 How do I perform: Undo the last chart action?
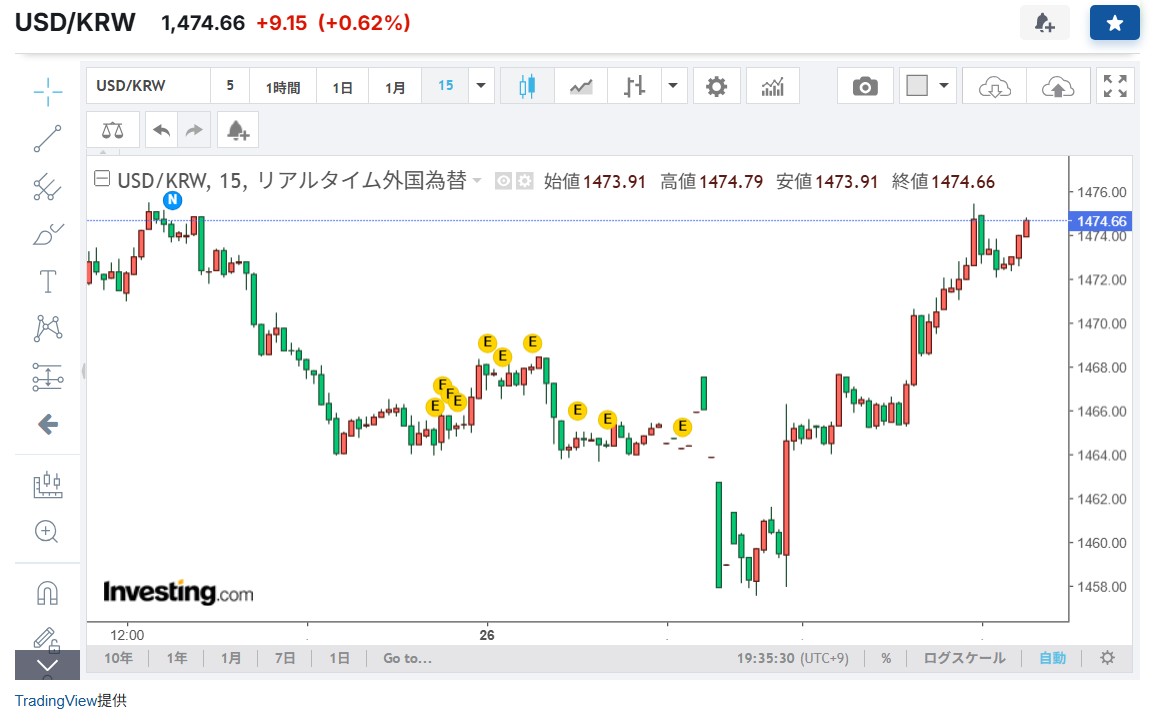(x=161, y=130)
